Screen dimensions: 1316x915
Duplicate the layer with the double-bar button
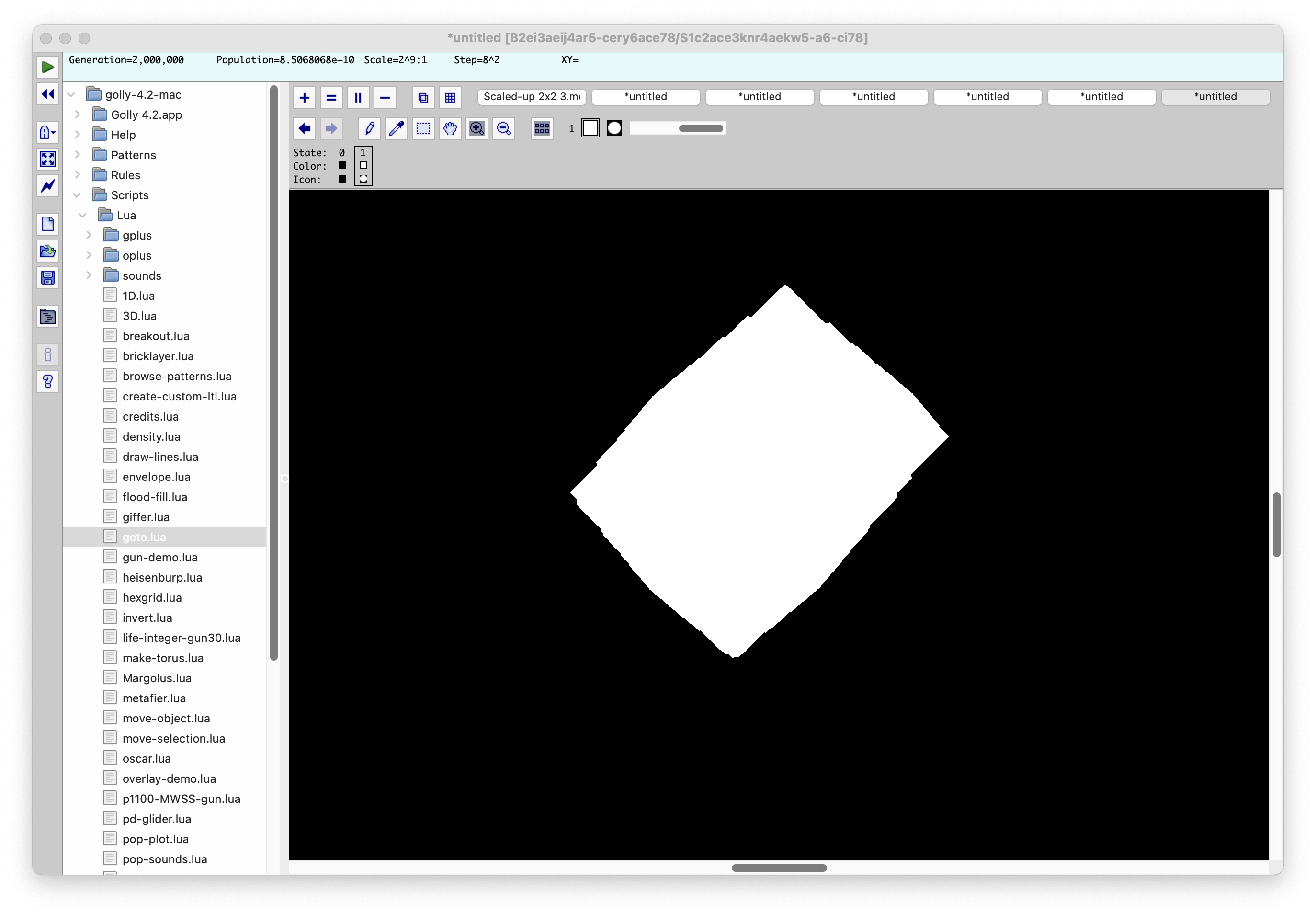(x=358, y=97)
